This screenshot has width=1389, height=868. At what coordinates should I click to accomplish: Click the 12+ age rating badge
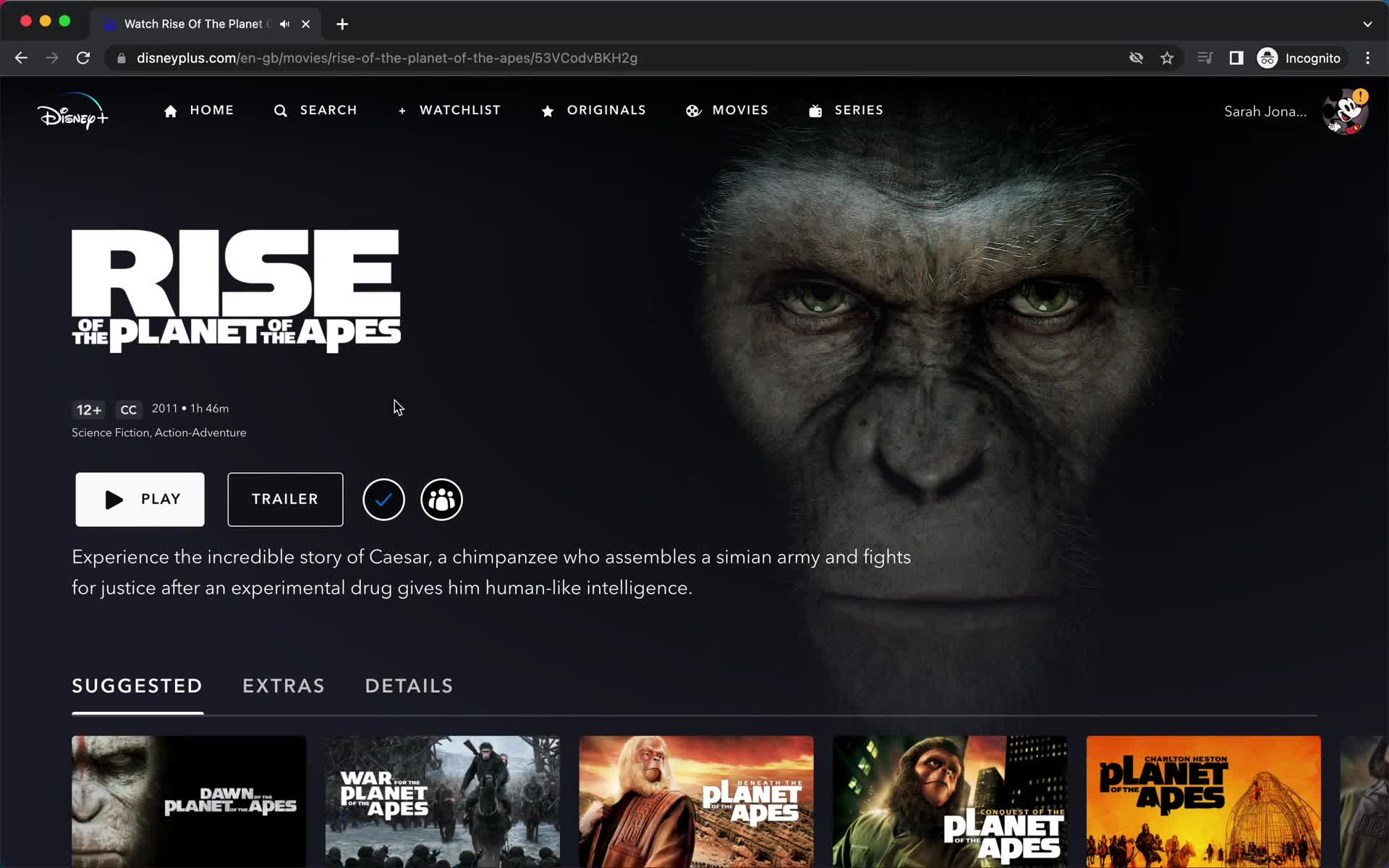coord(89,410)
